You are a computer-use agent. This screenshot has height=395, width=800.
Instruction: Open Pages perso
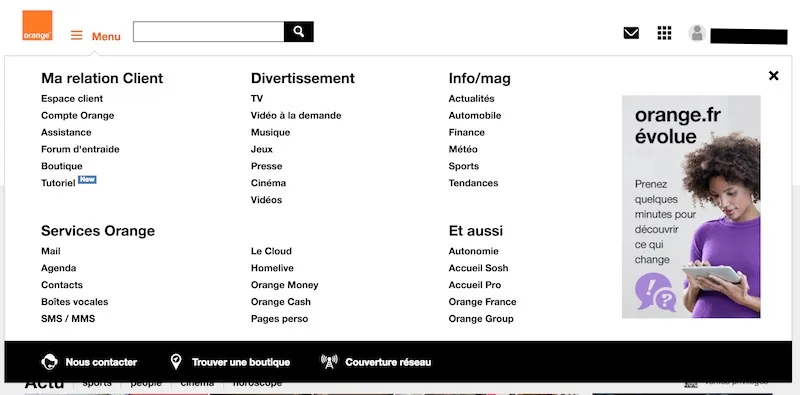280,318
